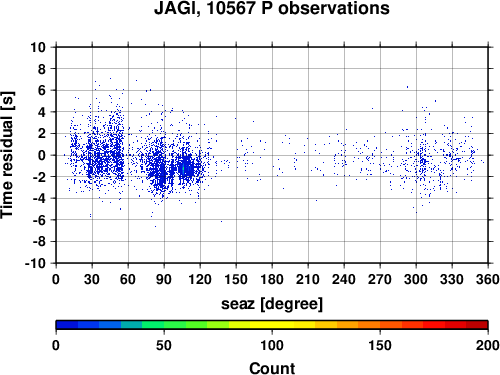Click the colorbar tick label 200
The image size is (500, 375).
pos(488,345)
